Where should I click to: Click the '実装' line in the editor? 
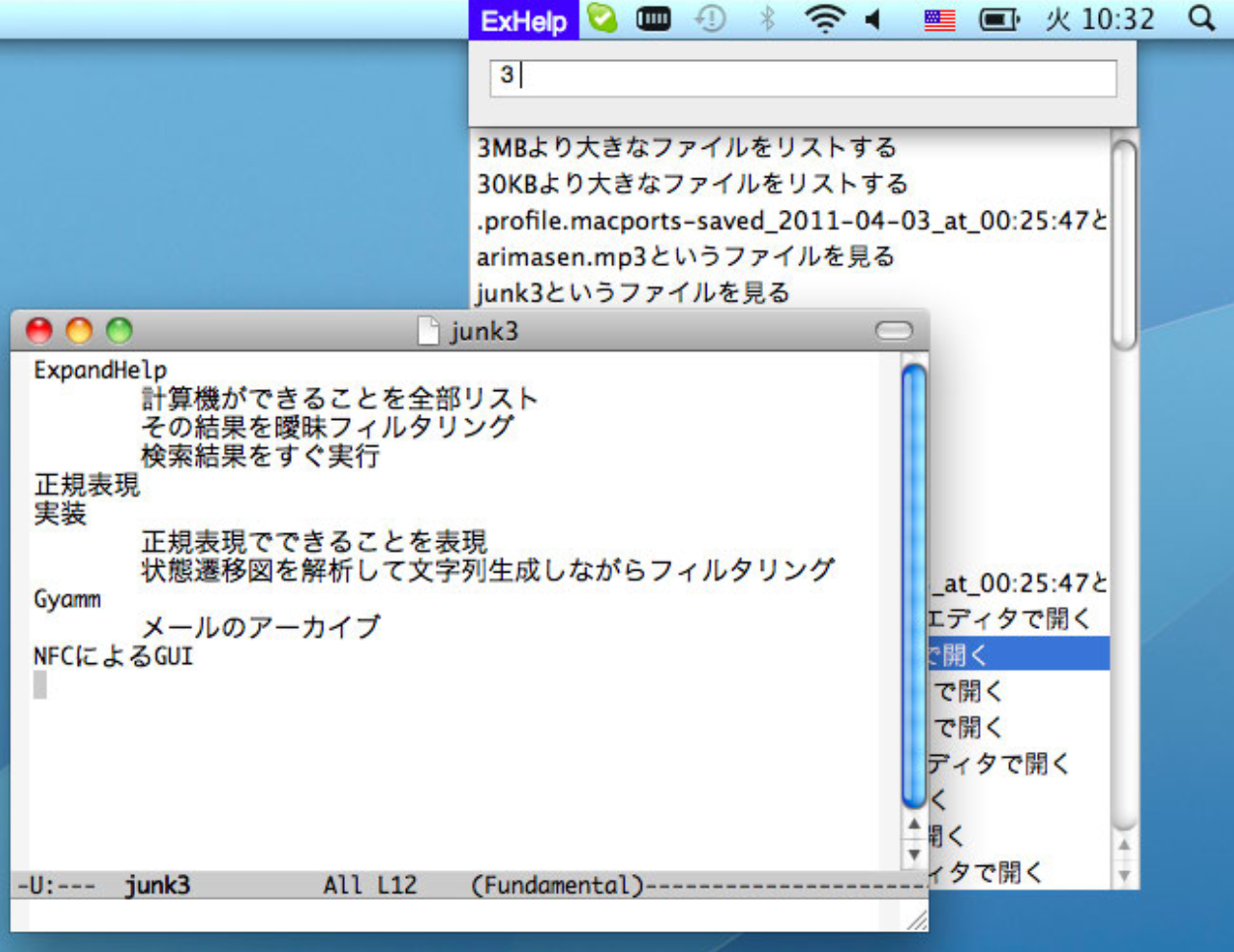(x=60, y=513)
